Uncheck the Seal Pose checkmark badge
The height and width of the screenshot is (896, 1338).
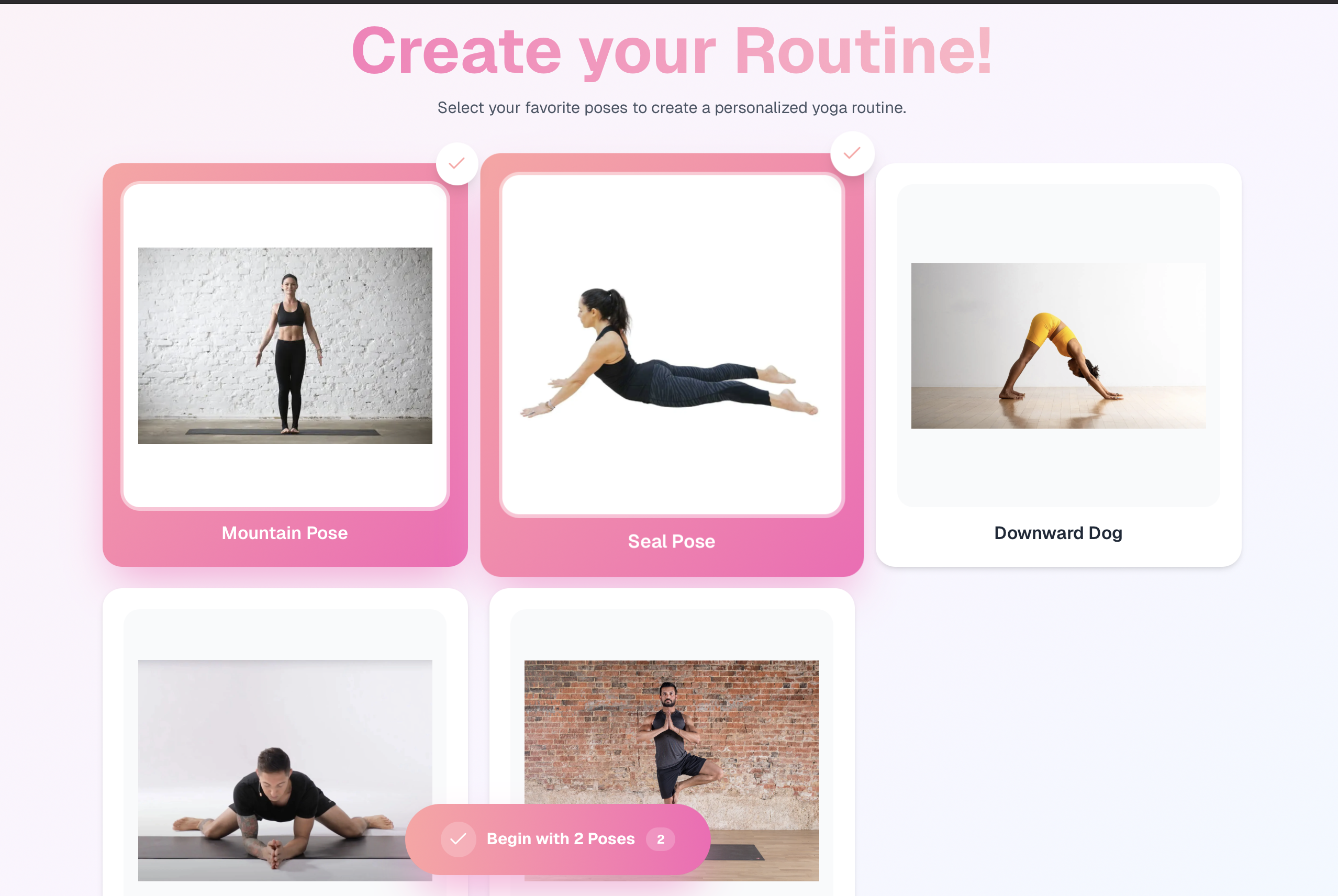852,153
